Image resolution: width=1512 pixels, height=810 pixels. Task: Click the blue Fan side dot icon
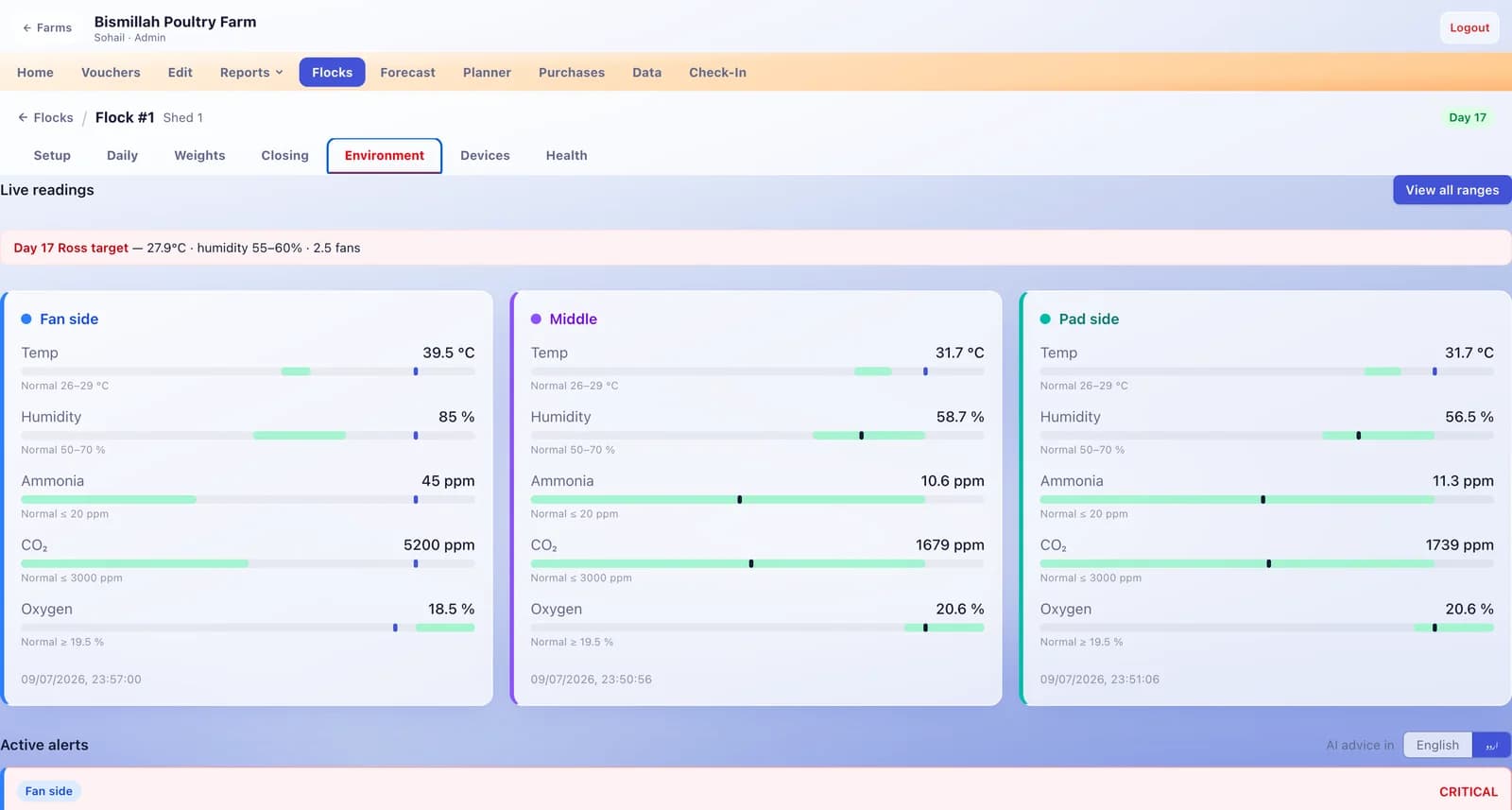tap(26, 319)
